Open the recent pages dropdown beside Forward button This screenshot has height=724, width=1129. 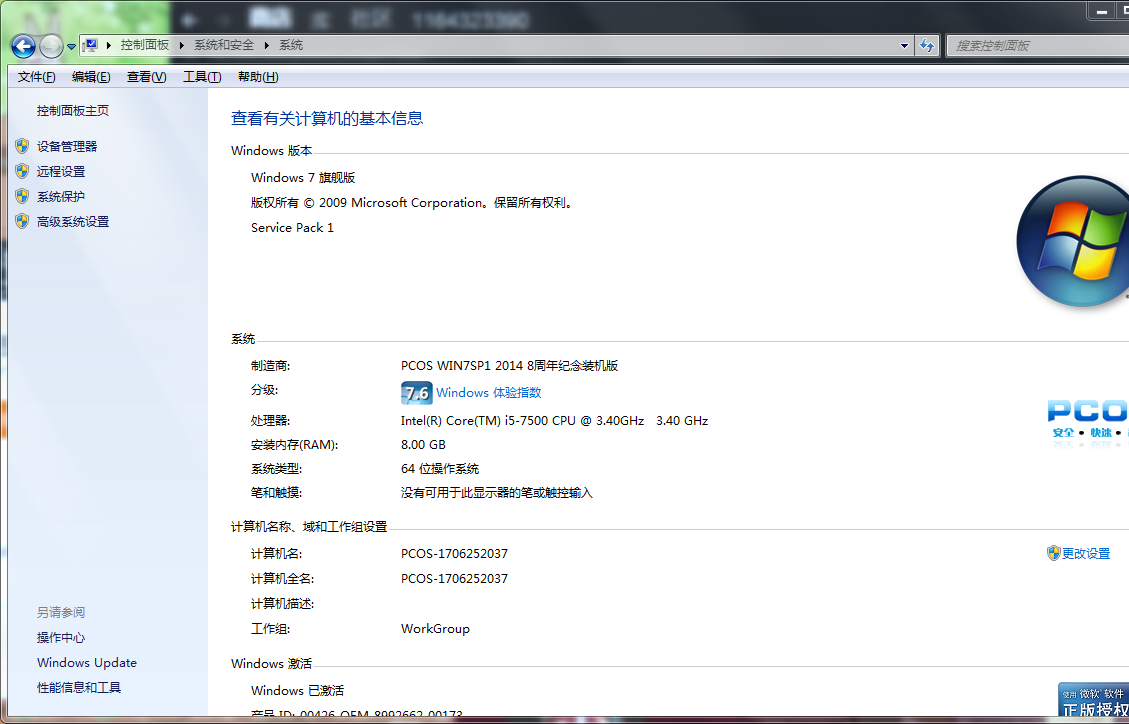pyautogui.click(x=71, y=47)
